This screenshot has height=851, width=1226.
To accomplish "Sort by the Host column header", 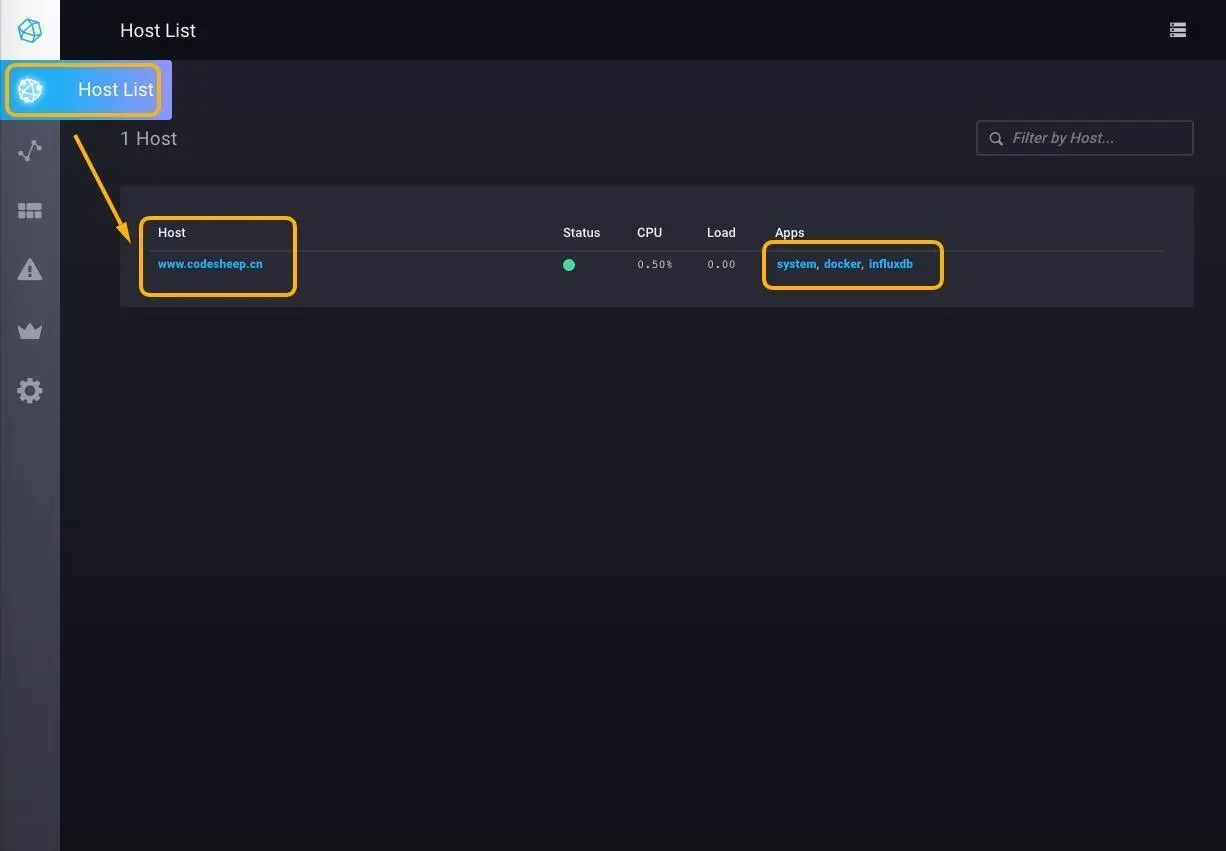I will pyautogui.click(x=172, y=232).
